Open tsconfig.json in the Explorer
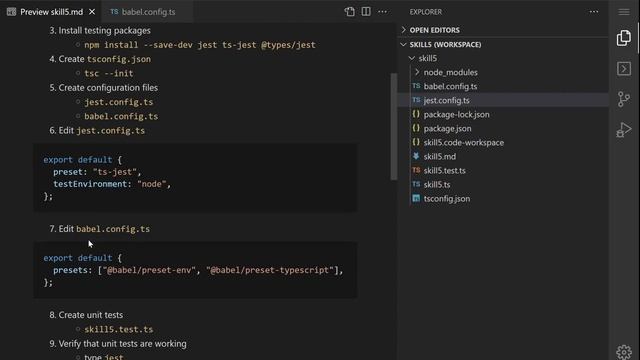Screen dimensions: 640x360 503,199
